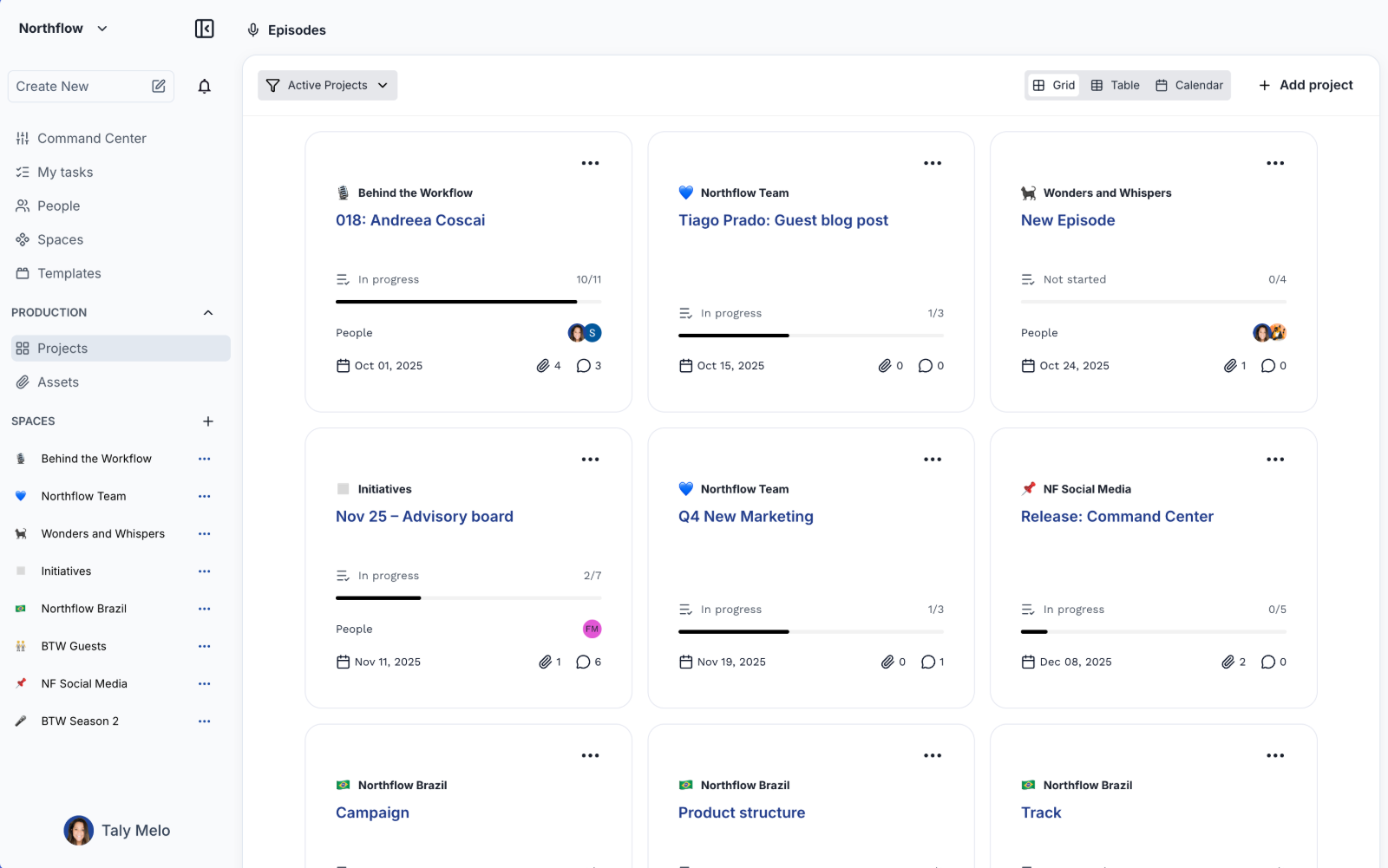Open options for Northflow Team space
Viewport: 1388px width, 868px height.
point(205,496)
